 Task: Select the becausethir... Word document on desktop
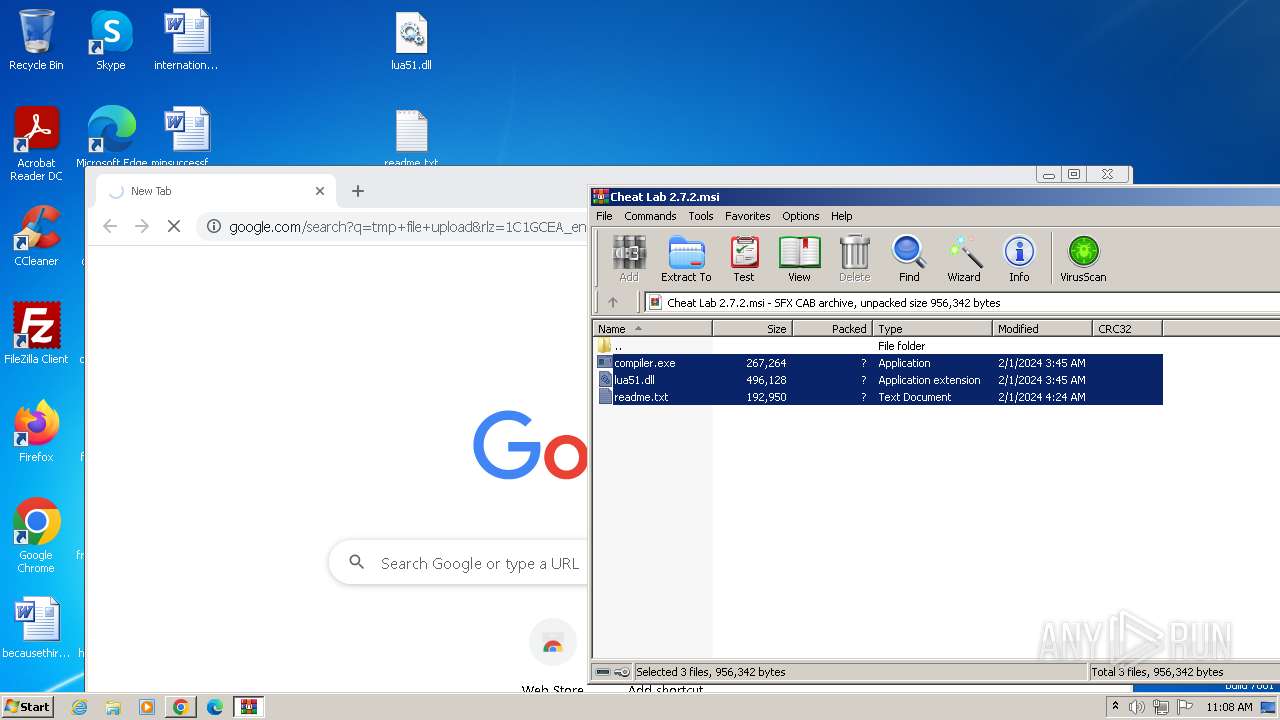coord(36,629)
